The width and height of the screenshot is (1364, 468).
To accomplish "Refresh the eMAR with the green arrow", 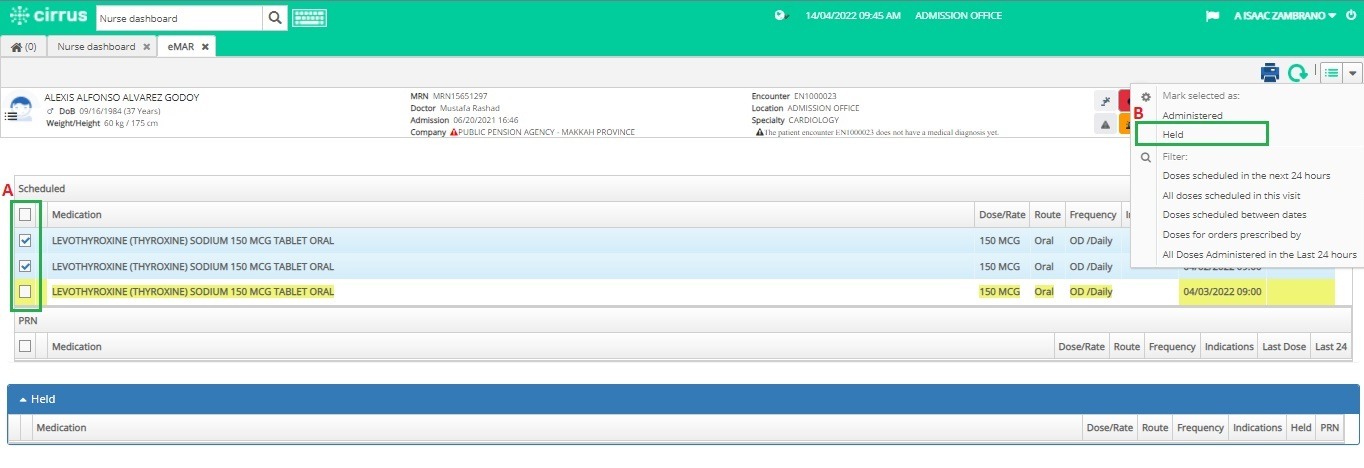I will point(1298,72).
